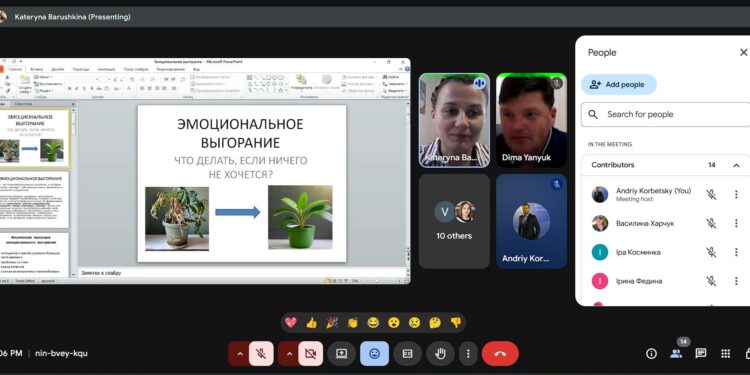The height and width of the screenshot is (375, 750).
Task: Toggle the turned-off camera button
Action: (x=310, y=353)
